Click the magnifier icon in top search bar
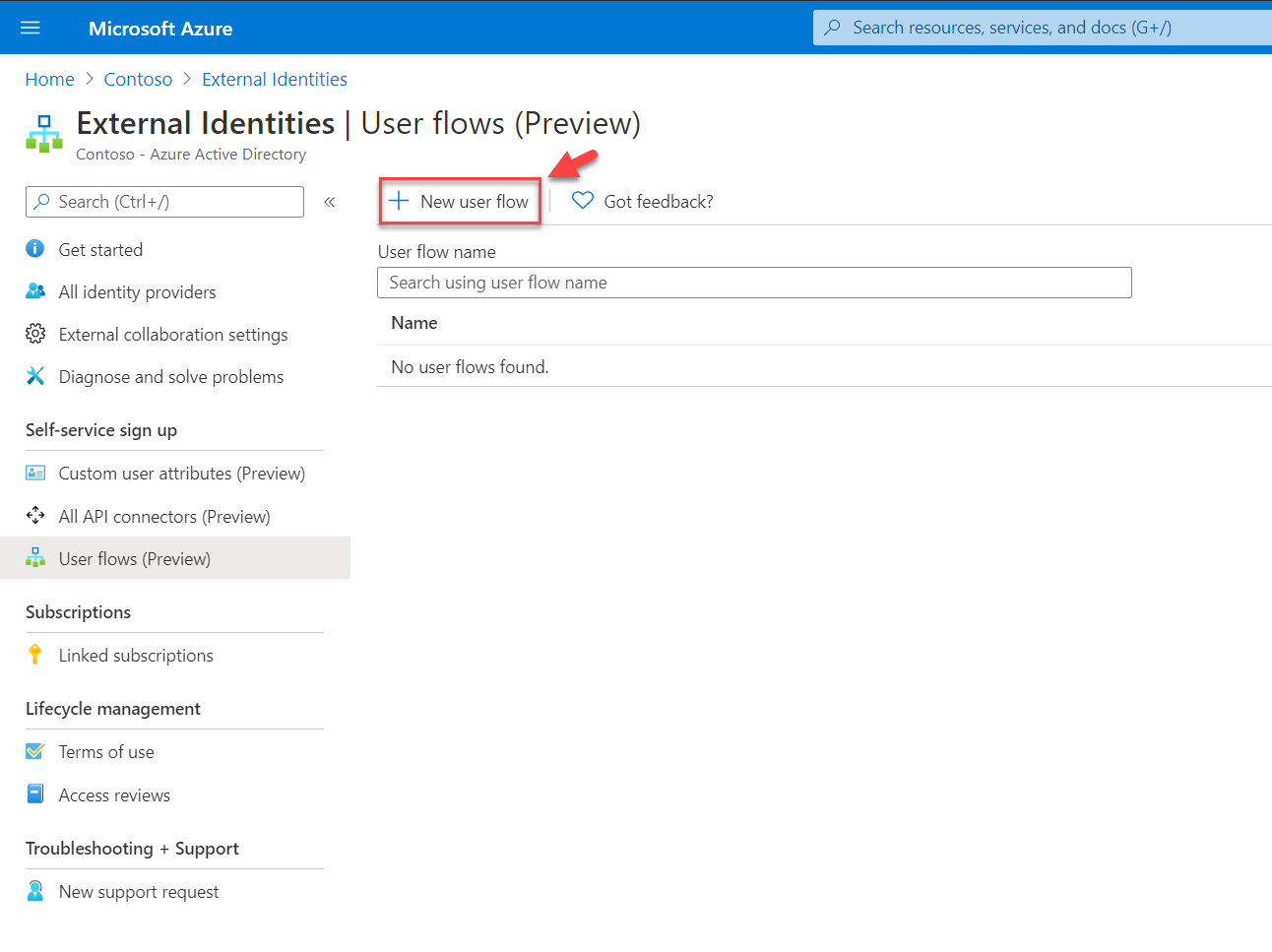 click(x=833, y=28)
